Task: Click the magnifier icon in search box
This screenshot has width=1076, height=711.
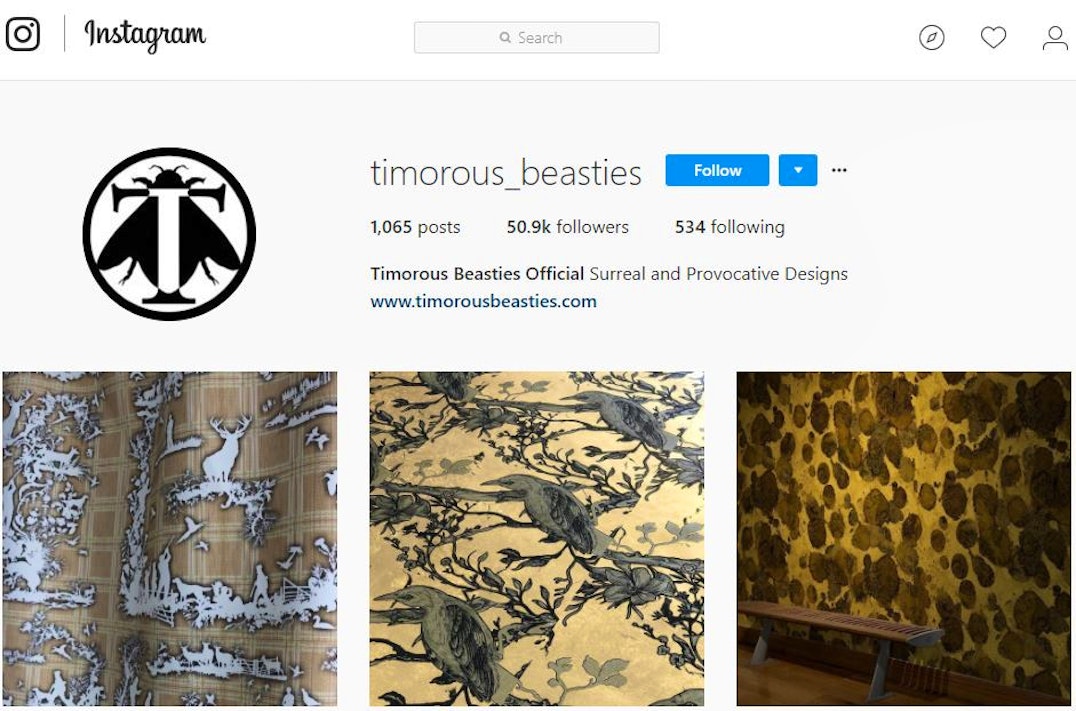Action: tap(505, 37)
